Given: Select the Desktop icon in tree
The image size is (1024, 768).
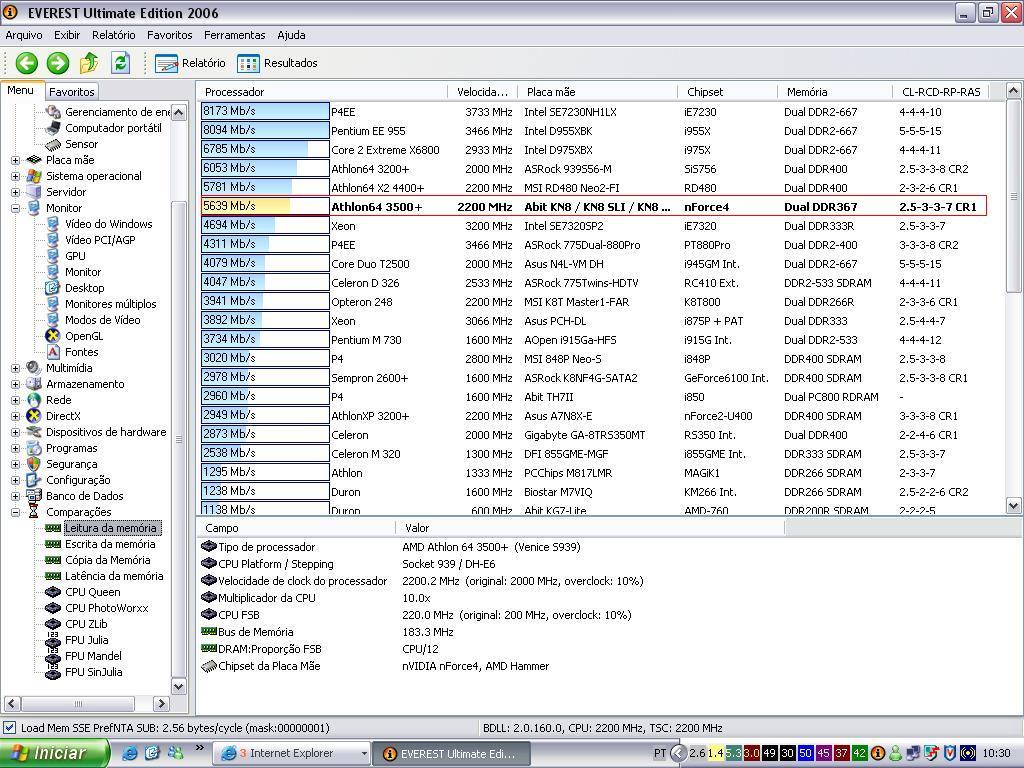Looking at the screenshot, I should (53, 288).
